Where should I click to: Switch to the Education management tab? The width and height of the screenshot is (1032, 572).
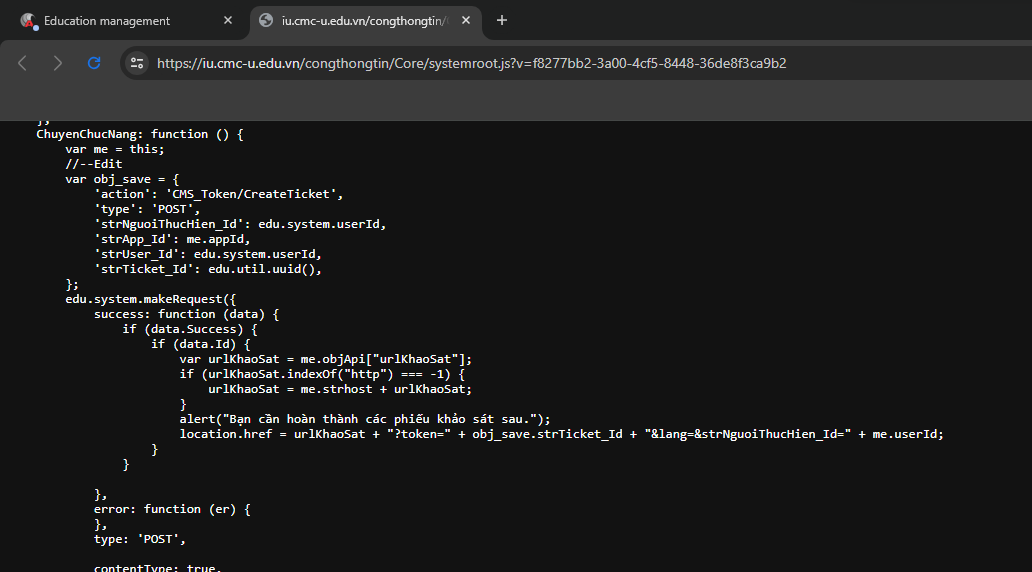[x=107, y=21]
